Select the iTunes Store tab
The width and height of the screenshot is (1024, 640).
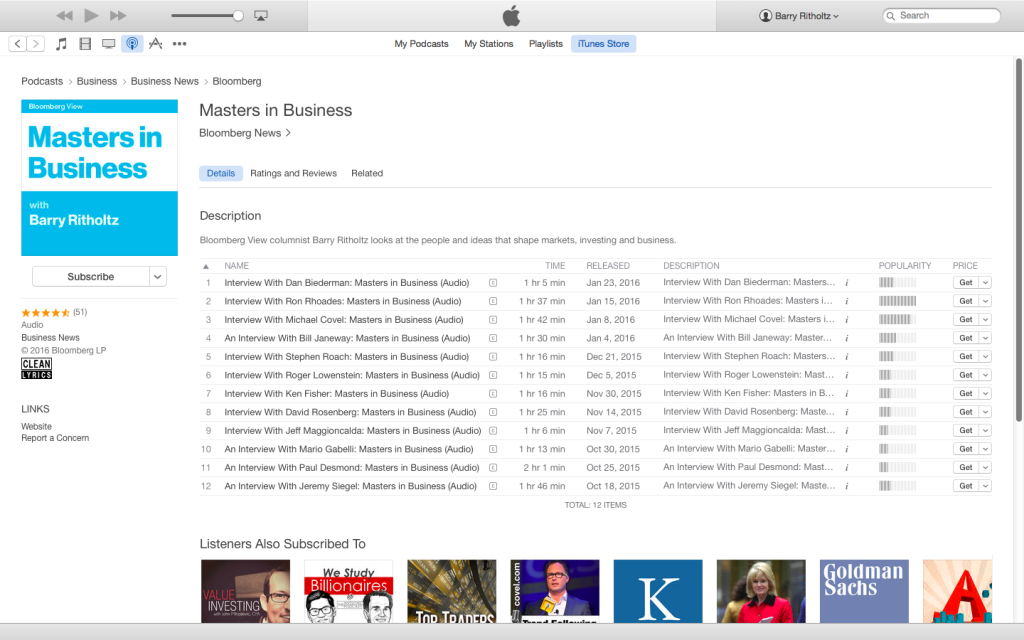click(x=603, y=44)
